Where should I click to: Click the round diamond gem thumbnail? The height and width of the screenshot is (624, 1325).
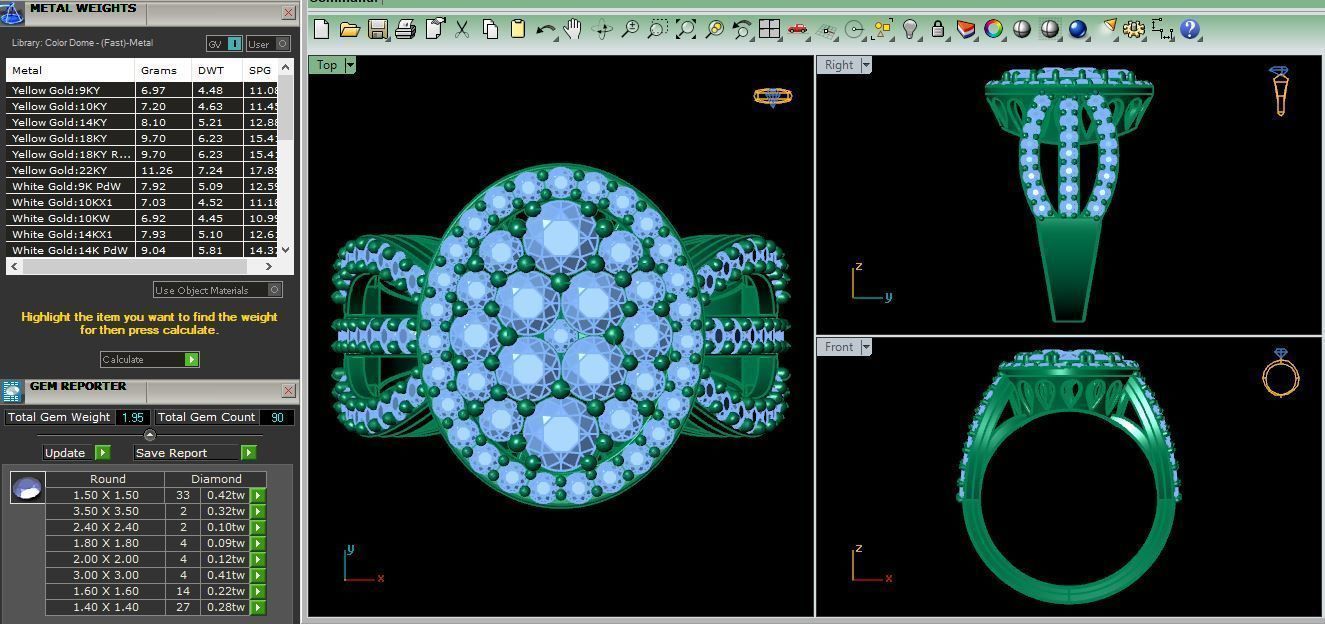pos(27,488)
